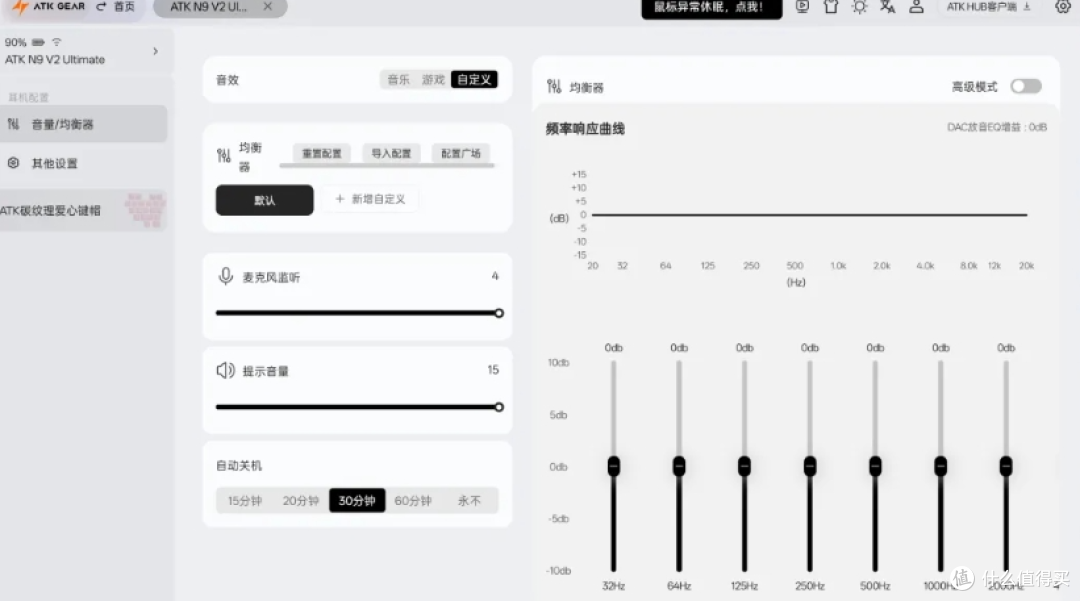This screenshot has height=601, width=1080.
Task: Adjust the 提示音量 slider handle
Action: (x=499, y=408)
